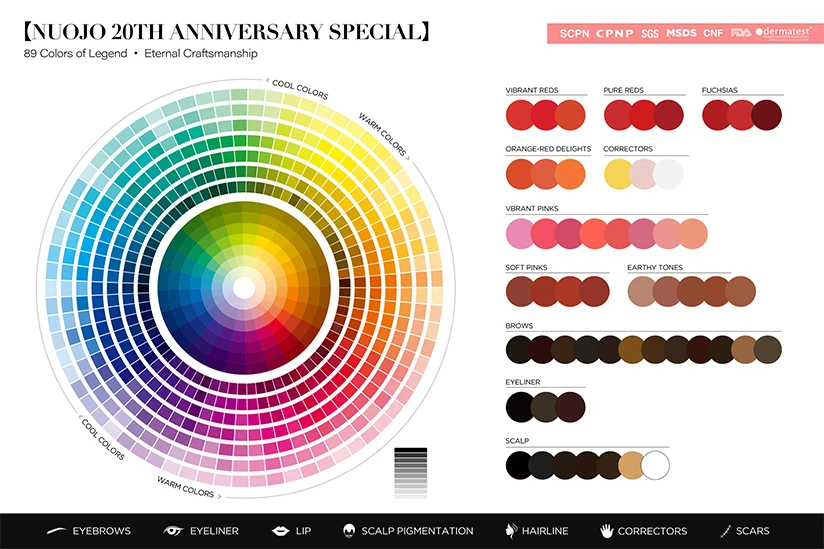The width and height of the screenshot is (824, 549).
Task: Select the golden-brown Brows swatch
Action: (x=631, y=349)
